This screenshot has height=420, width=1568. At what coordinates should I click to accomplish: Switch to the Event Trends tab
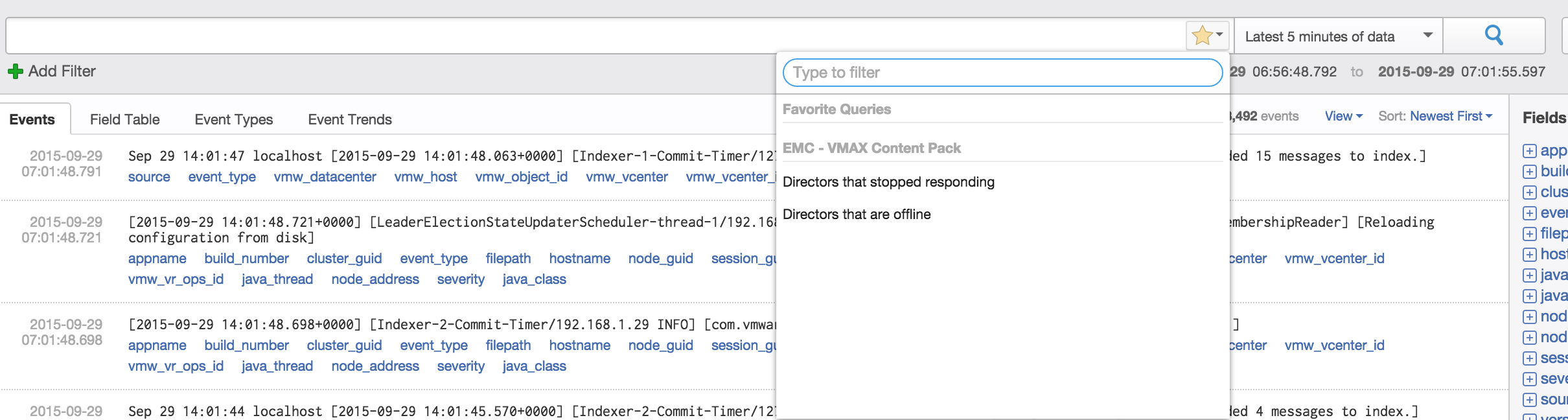pyautogui.click(x=350, y=119)
